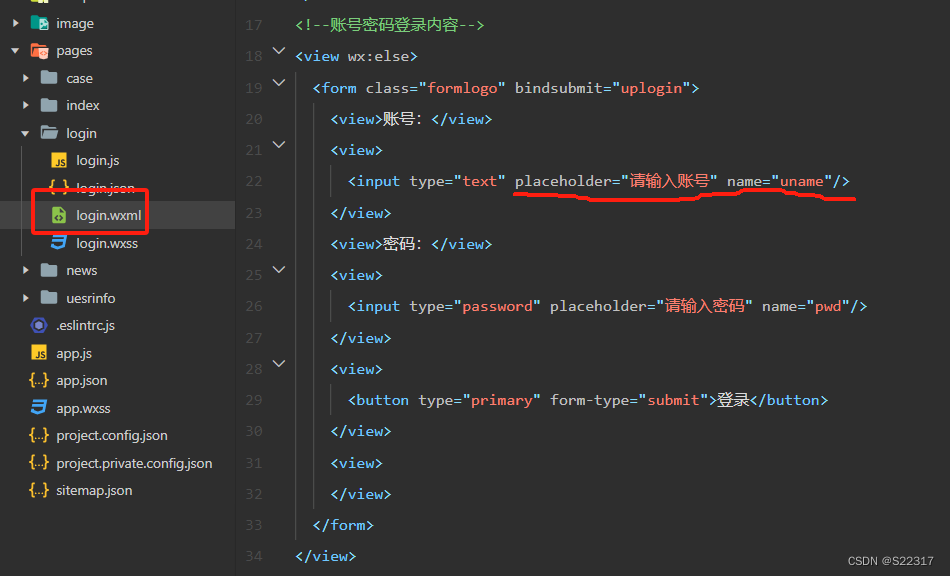Screen dimensions: 950x576
Task: Click the pages folder icon
Action: coord(39,51)
